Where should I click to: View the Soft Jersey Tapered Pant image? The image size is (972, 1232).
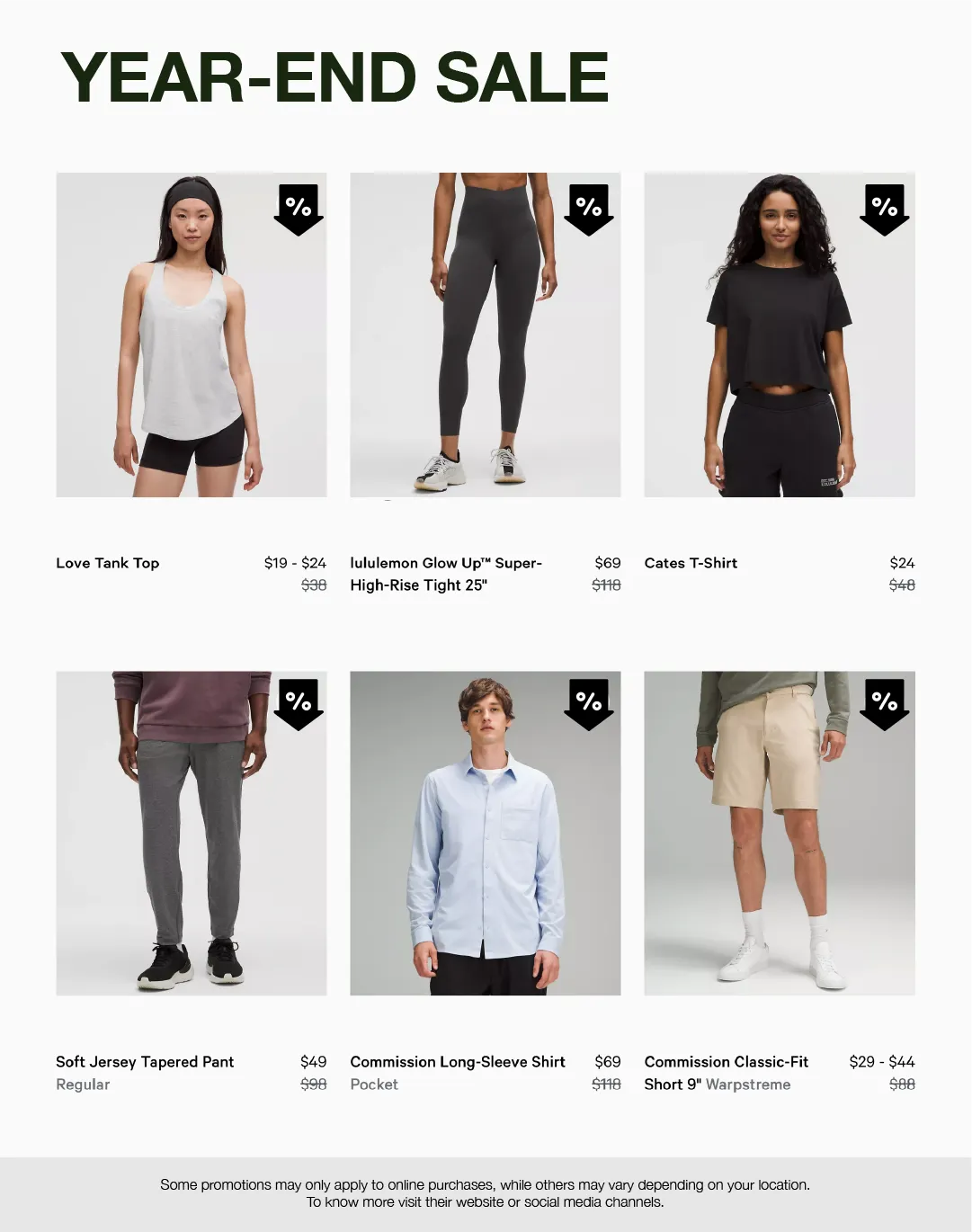(x=192, y=833)
